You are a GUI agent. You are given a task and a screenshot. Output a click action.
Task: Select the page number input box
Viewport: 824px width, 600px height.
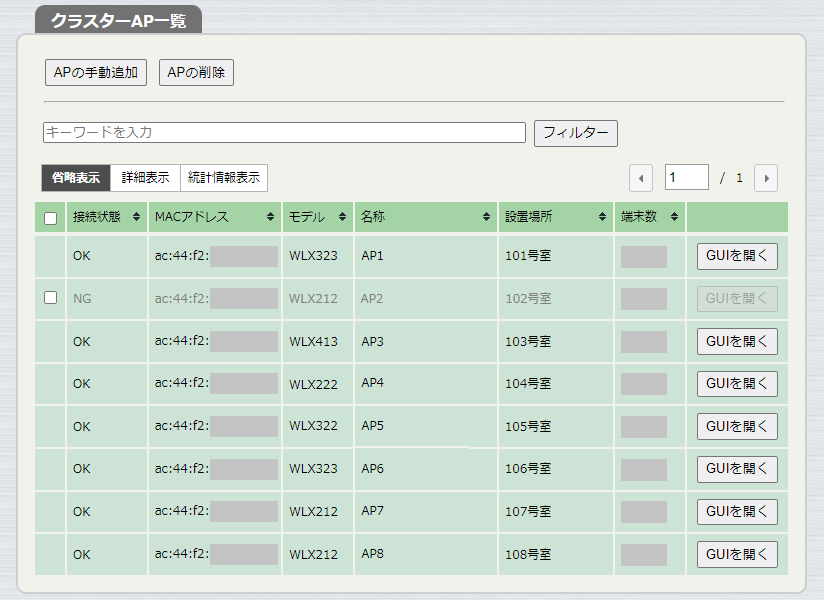(x=687, y=177)
